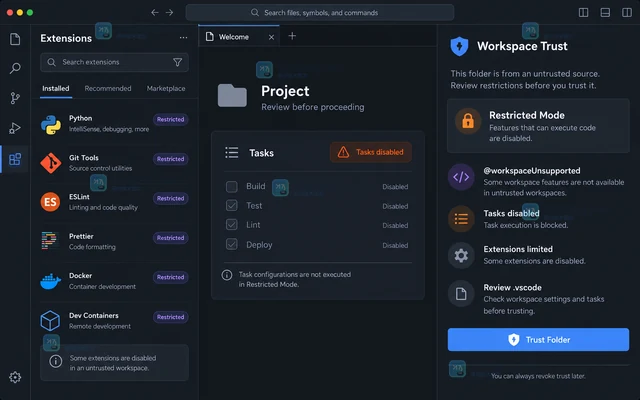Click the Workspace Trust shield icon
The width and height of the screenshot is (640, 400).
point(460,46)
